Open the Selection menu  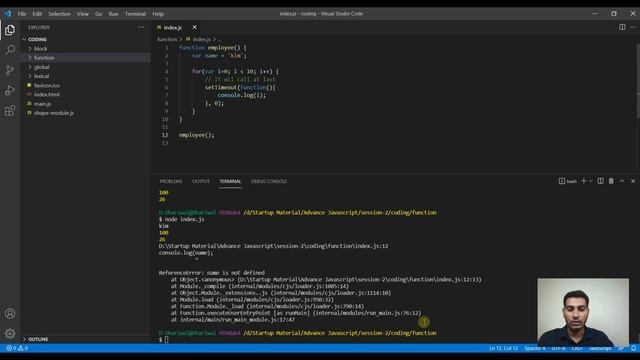(x=59, y=14)
